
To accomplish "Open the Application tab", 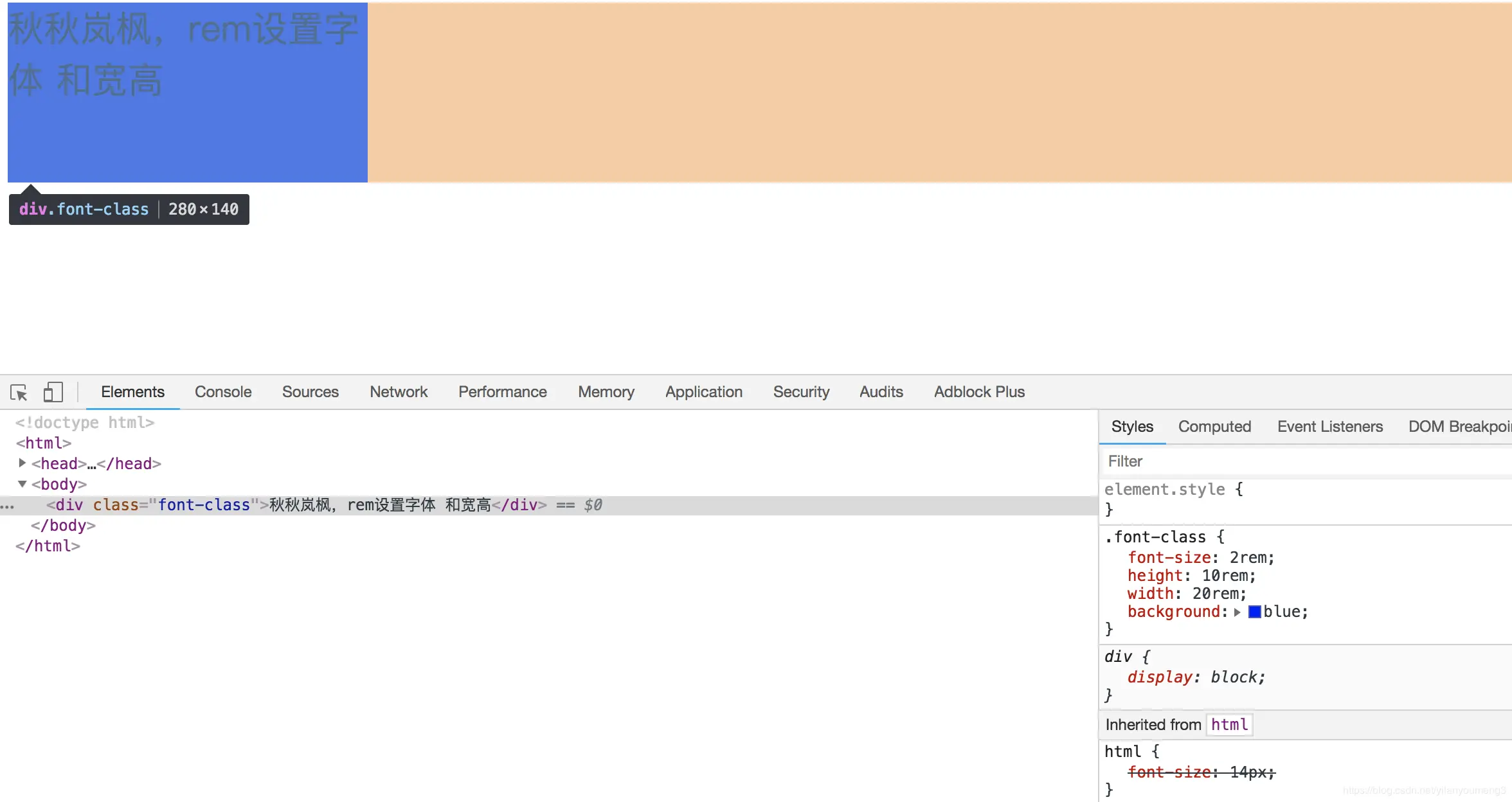I will coord(703,392).
